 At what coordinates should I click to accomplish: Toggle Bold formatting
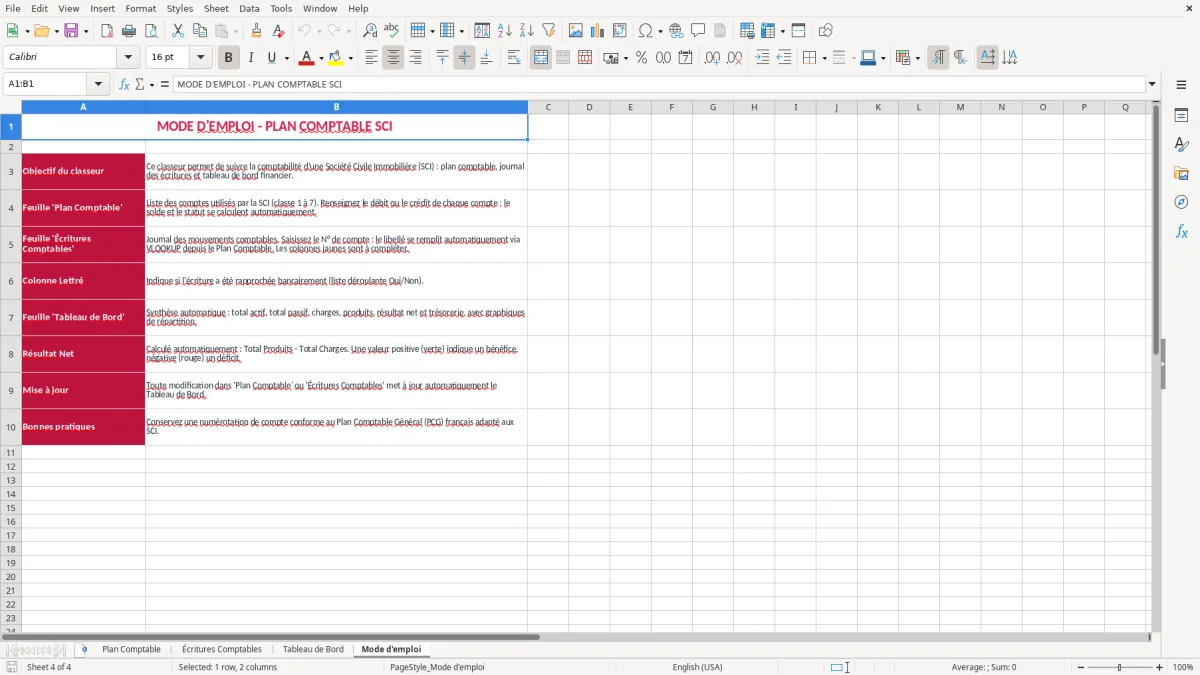pyautogui.click(x=229, y=58)
